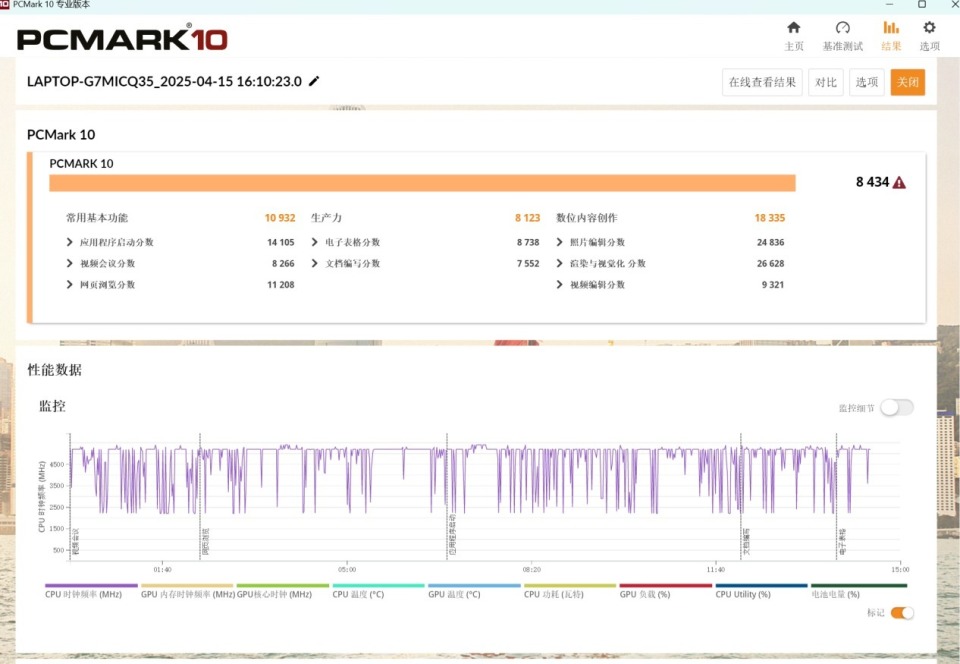Click the 生产力 score 8 123
The height and width of the screenshot is (664, 960).
pyautogui.click(x=527, y=218)
